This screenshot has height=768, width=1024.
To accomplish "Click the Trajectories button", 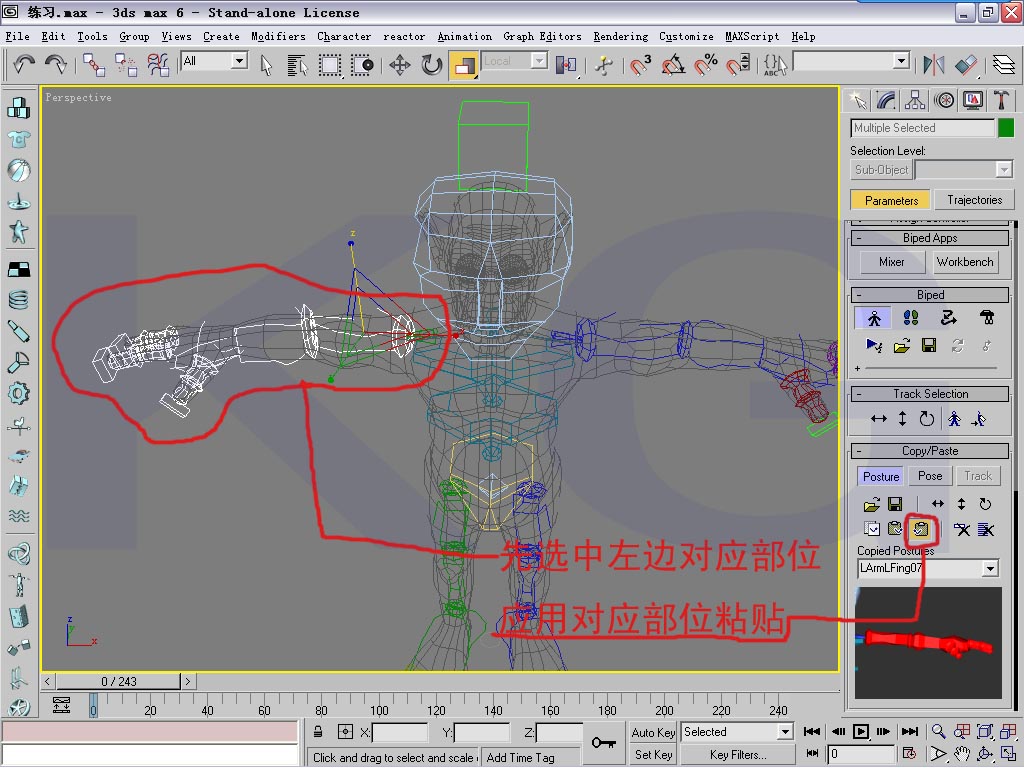I will 974,200.
